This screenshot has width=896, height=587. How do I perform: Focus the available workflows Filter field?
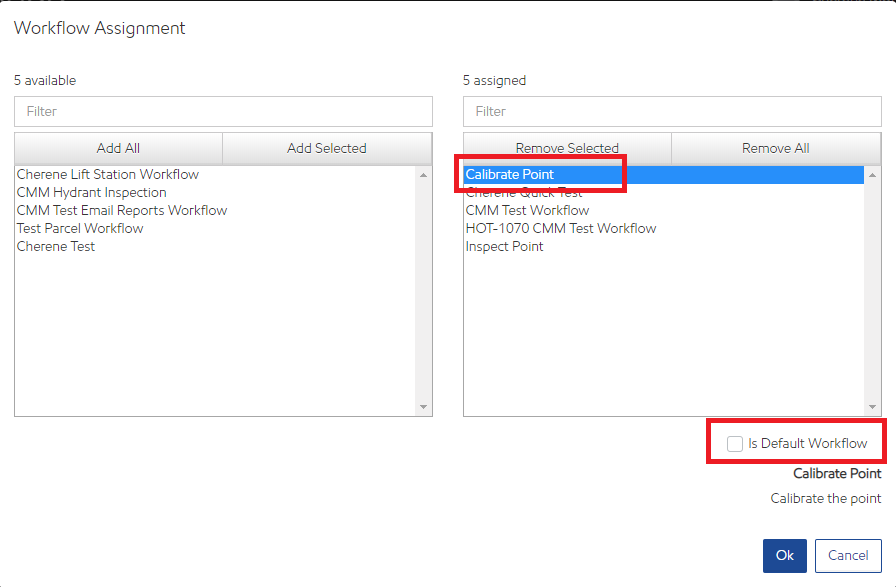[x=223, y=111]
